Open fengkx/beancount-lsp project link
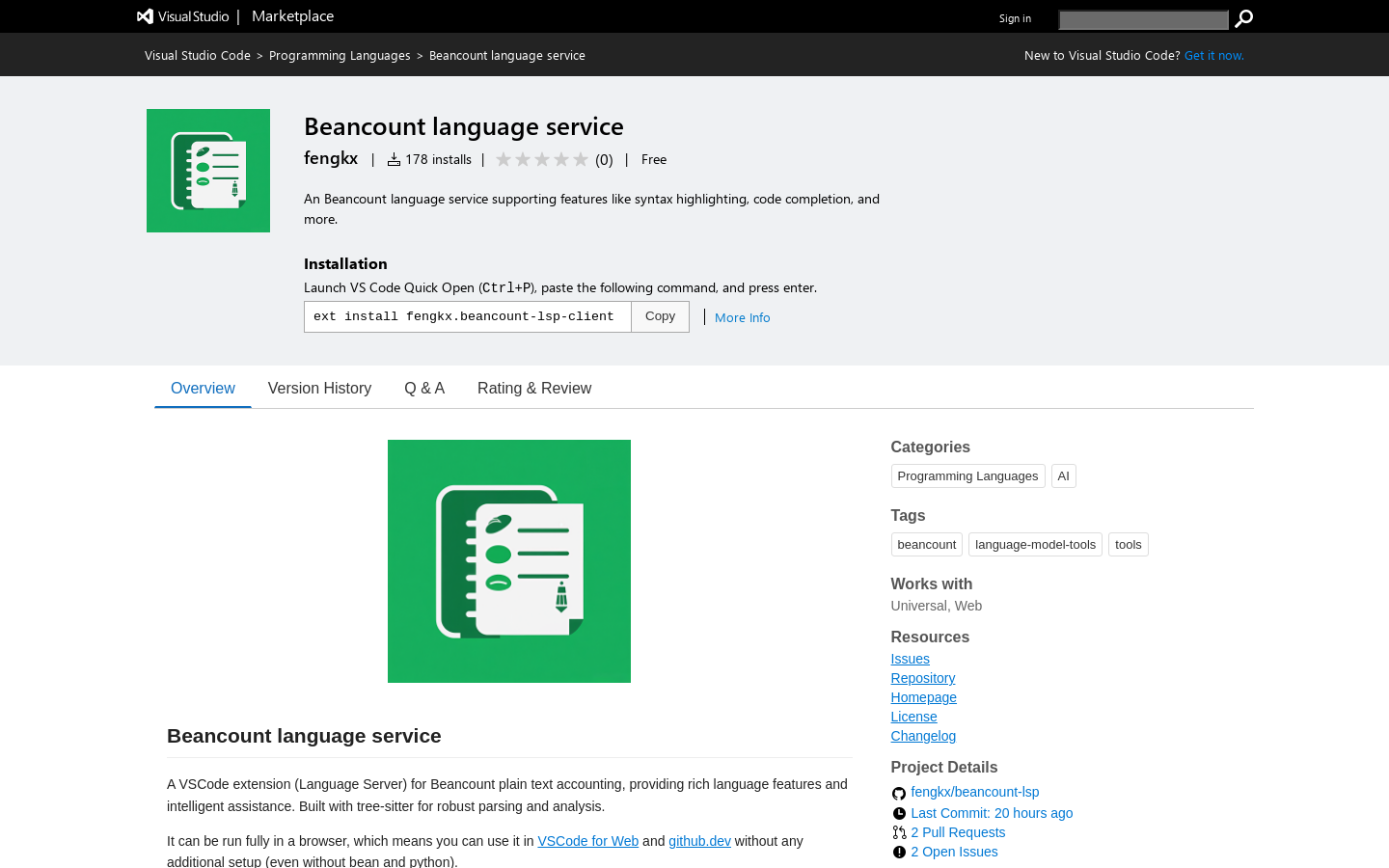The height and width of the screenshot is (868, 1389). tap(974, 792)
